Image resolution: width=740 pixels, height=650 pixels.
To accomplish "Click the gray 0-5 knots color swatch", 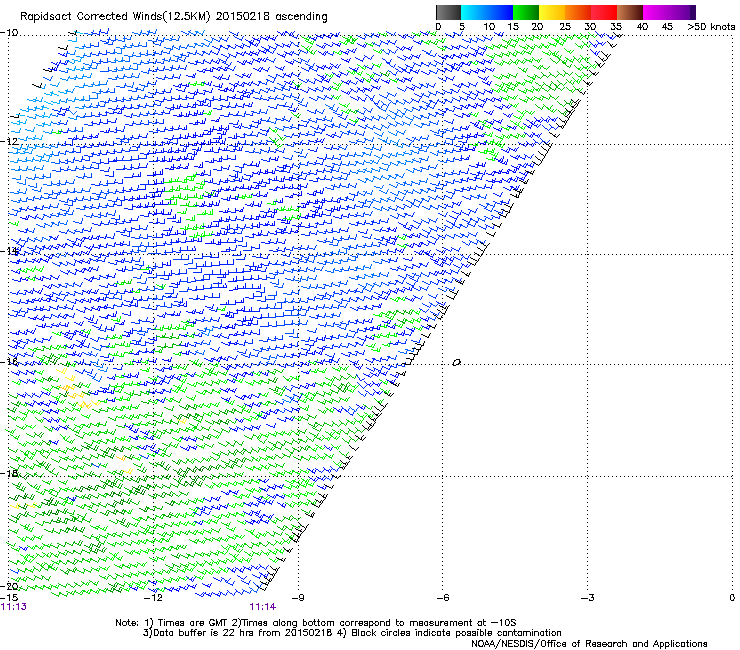I will coord(448,12).
